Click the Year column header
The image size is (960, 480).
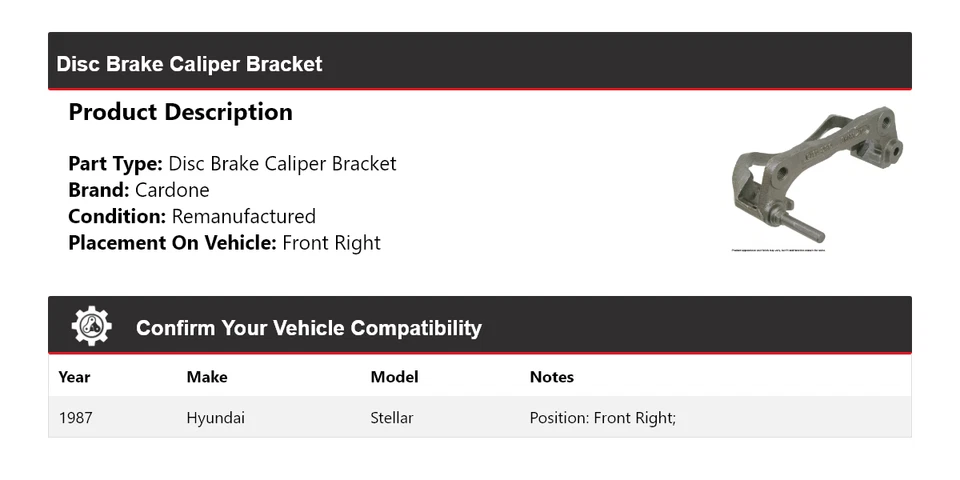click(74, 377)
